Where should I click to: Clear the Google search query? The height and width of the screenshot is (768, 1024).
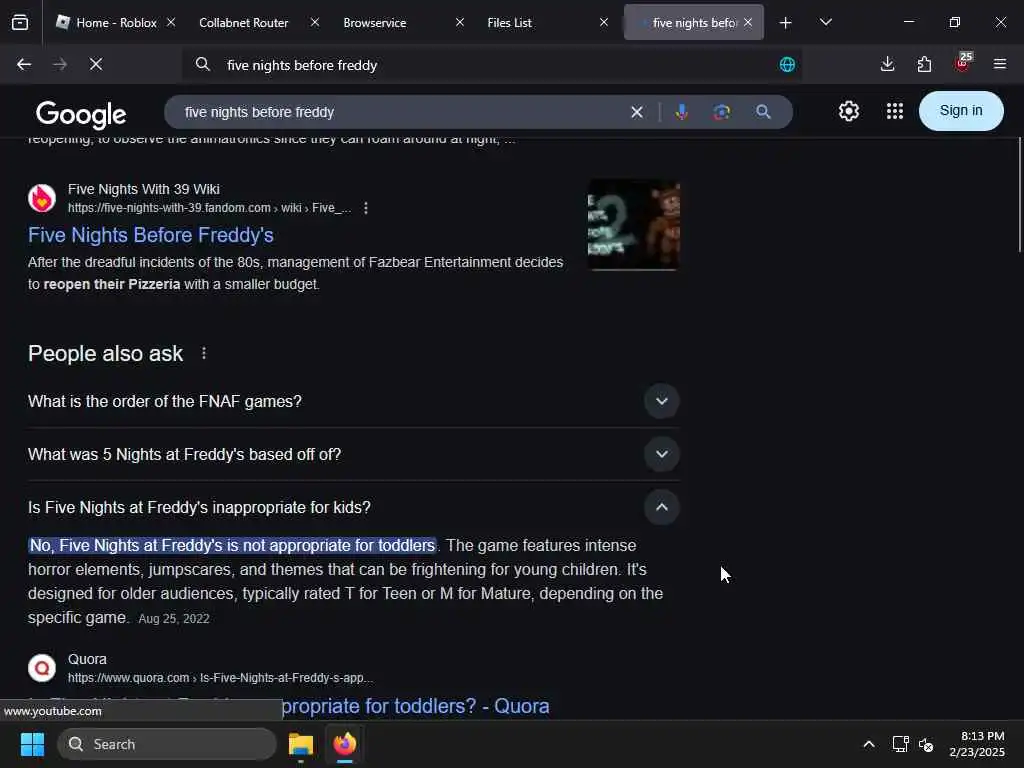(x=637, y=112)
